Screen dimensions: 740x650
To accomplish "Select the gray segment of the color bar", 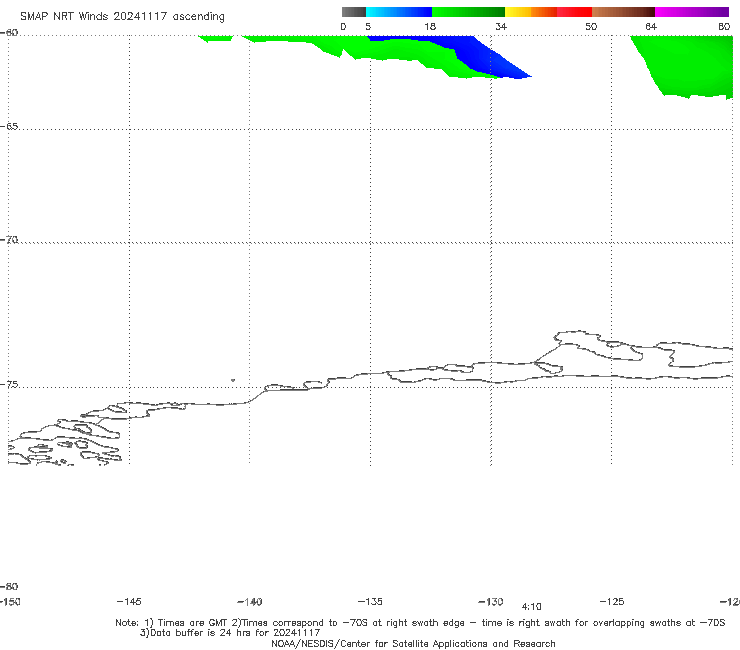I will click(354, 12).
